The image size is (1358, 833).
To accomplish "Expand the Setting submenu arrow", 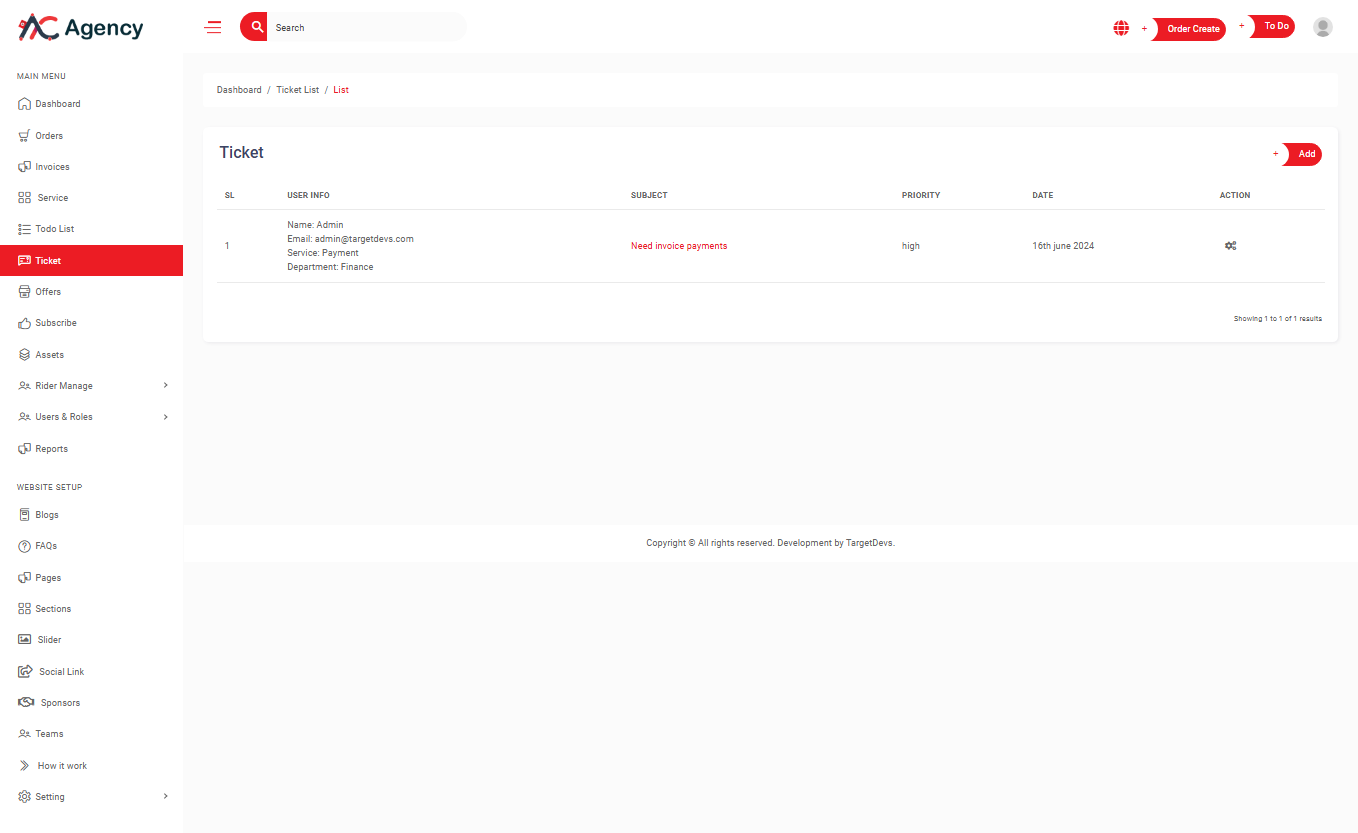I will click(x=165, y=797).
